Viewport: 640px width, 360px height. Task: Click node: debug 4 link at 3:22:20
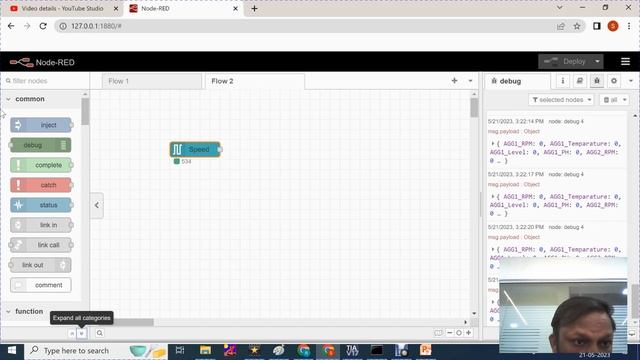[x=566, y=227]
